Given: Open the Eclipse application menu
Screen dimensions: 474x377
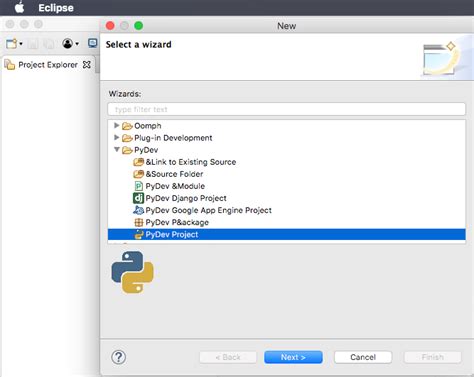Looking at the screenshot, I should pyautogui.click(x=56, y=8).
